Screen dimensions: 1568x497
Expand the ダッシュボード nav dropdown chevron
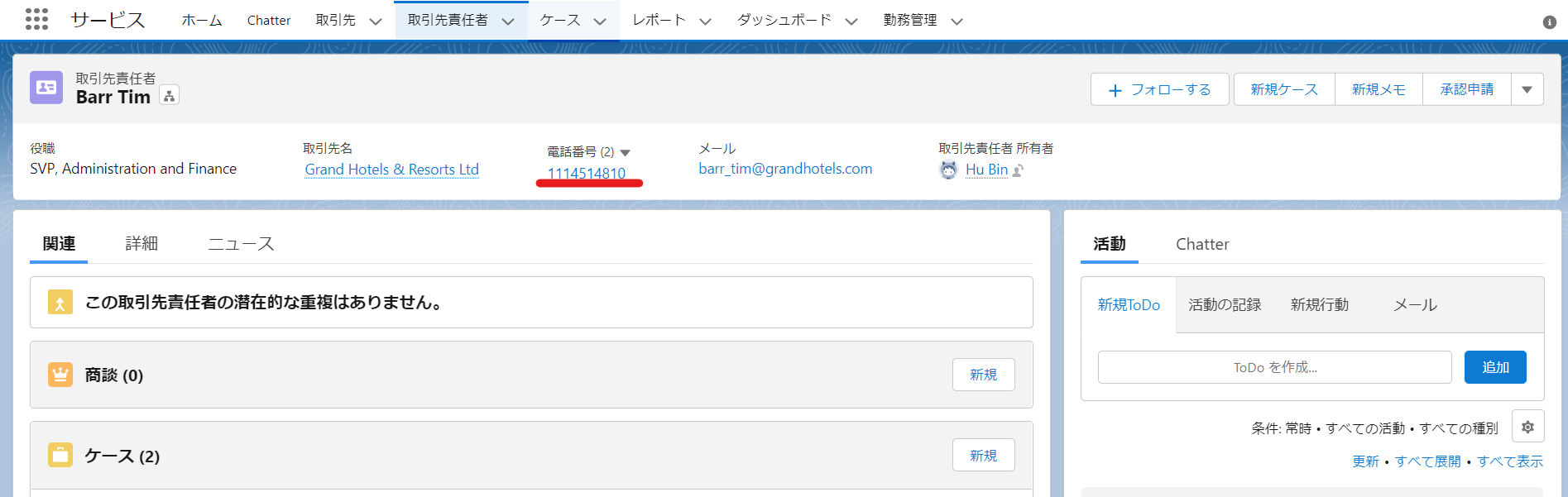851,22
